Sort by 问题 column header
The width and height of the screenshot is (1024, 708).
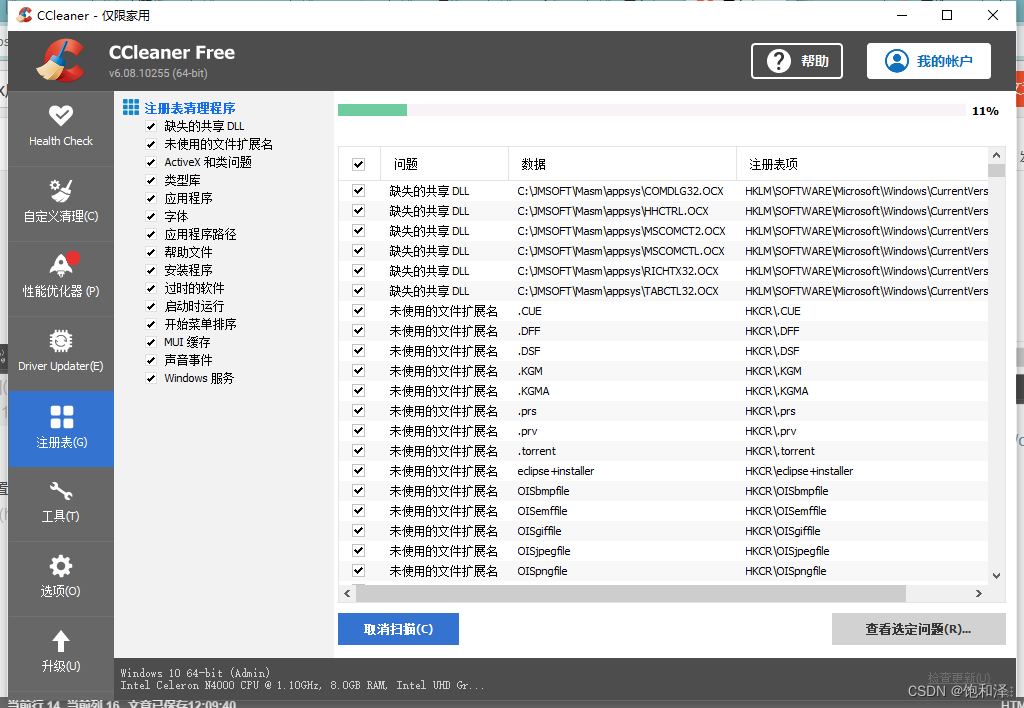pyautogui.click(x=444, y=164)
